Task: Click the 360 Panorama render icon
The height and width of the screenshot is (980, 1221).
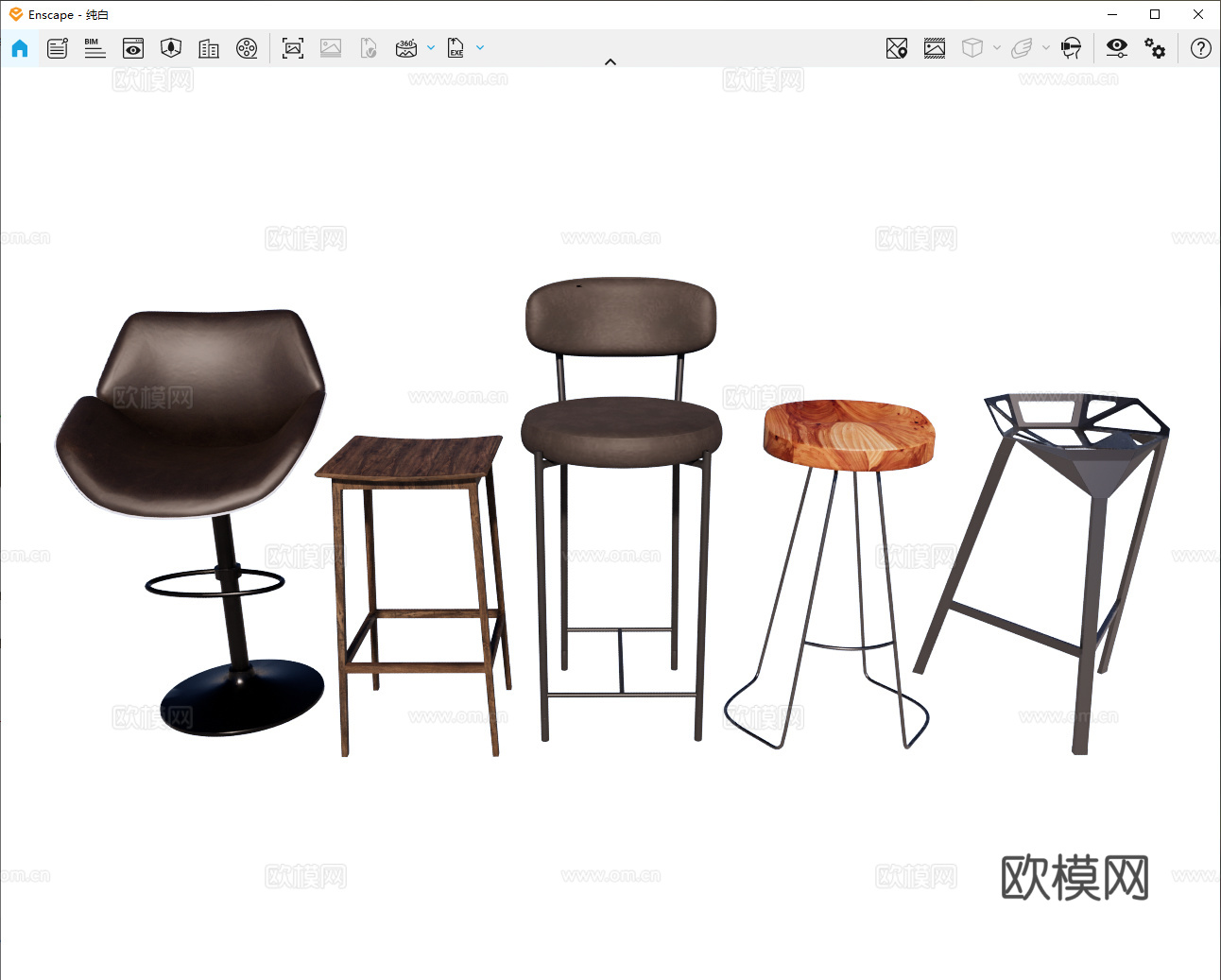Action: click(x=406, y=48)
